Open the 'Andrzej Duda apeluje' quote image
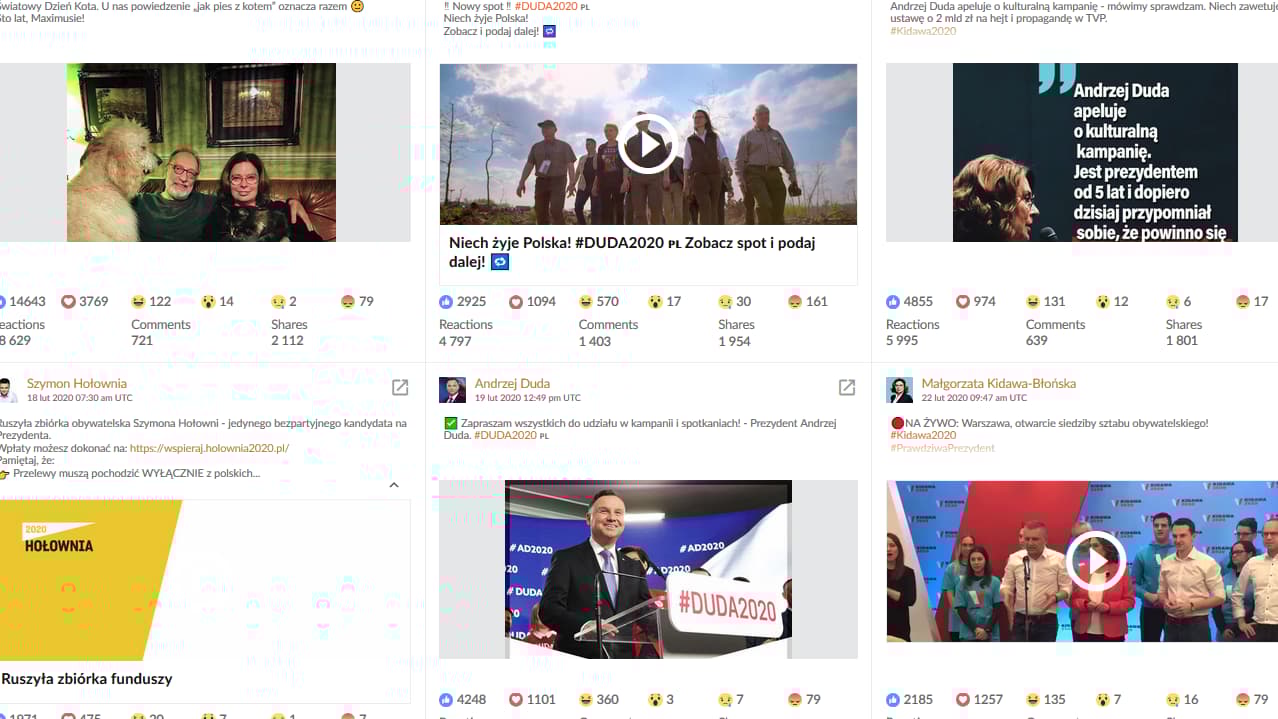The height and width of the screenshot is (719, 1278). tap(1095, 152)
